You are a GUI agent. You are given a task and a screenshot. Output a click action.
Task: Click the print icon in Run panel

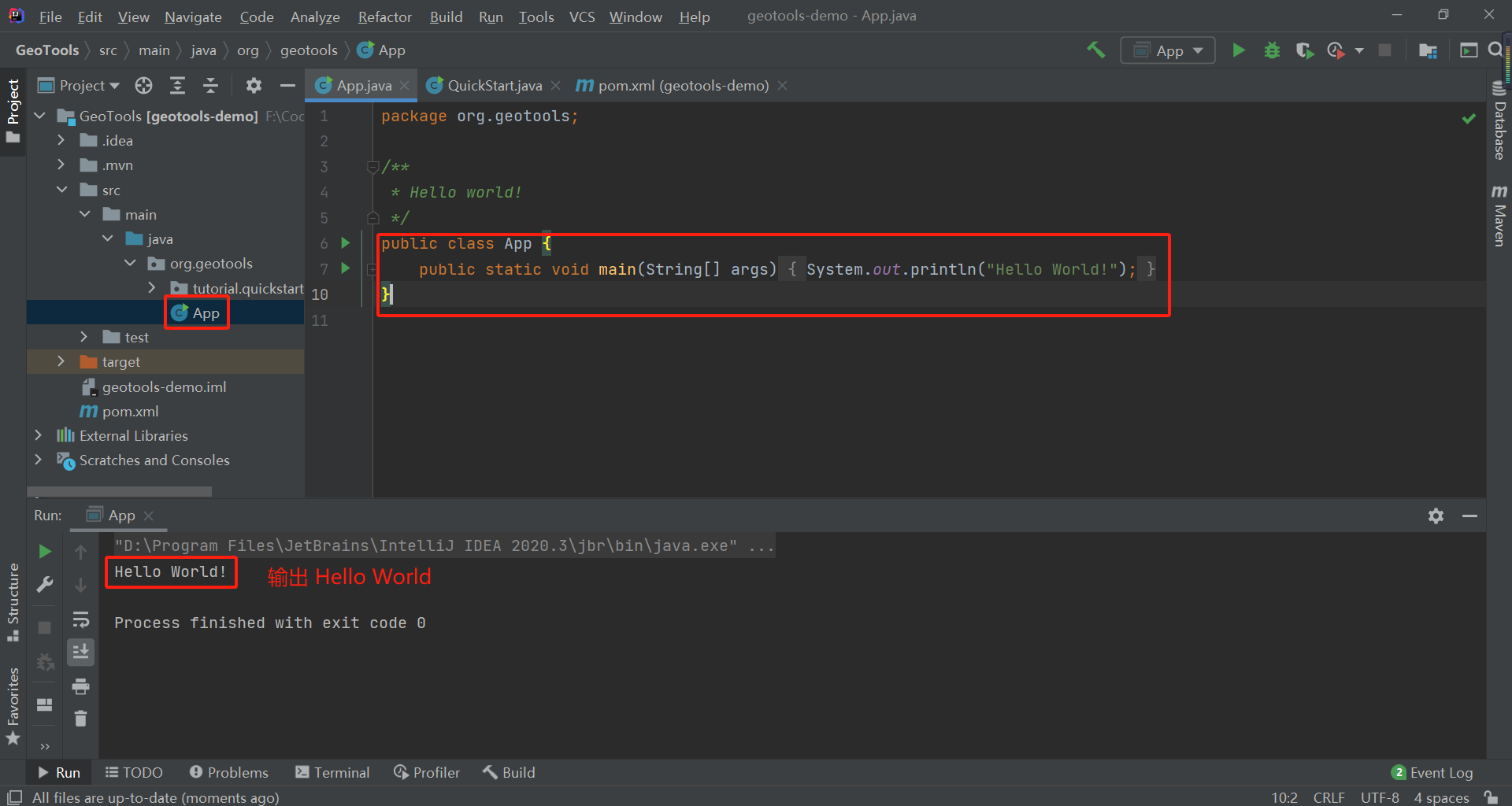click(80, 686)
